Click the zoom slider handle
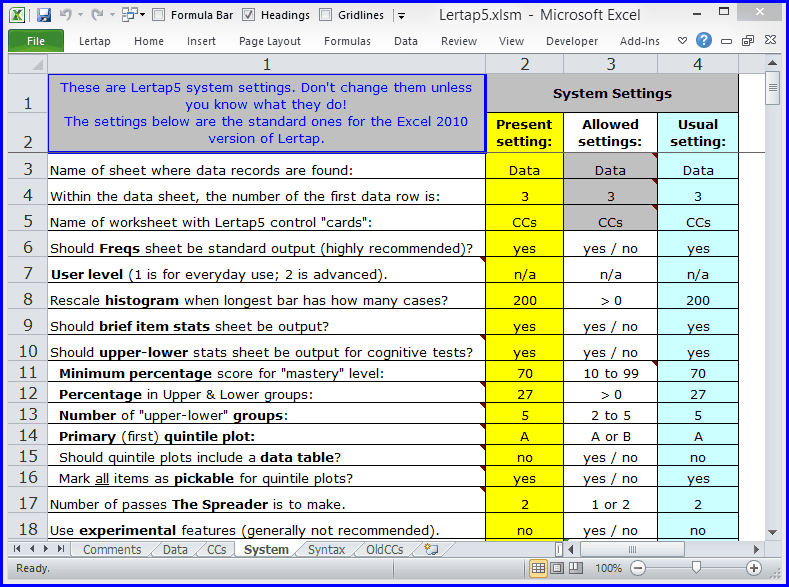This screenshot has width=789, height=587. [696, 568]
